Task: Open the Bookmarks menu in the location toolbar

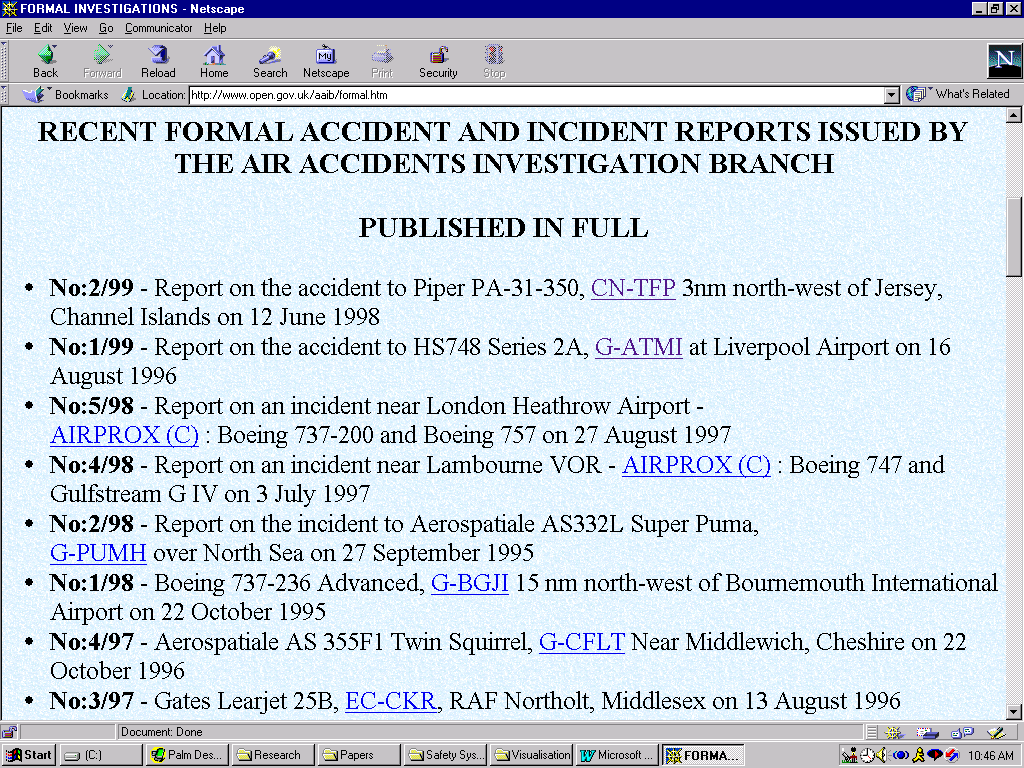Action: (x=66, y=95)
